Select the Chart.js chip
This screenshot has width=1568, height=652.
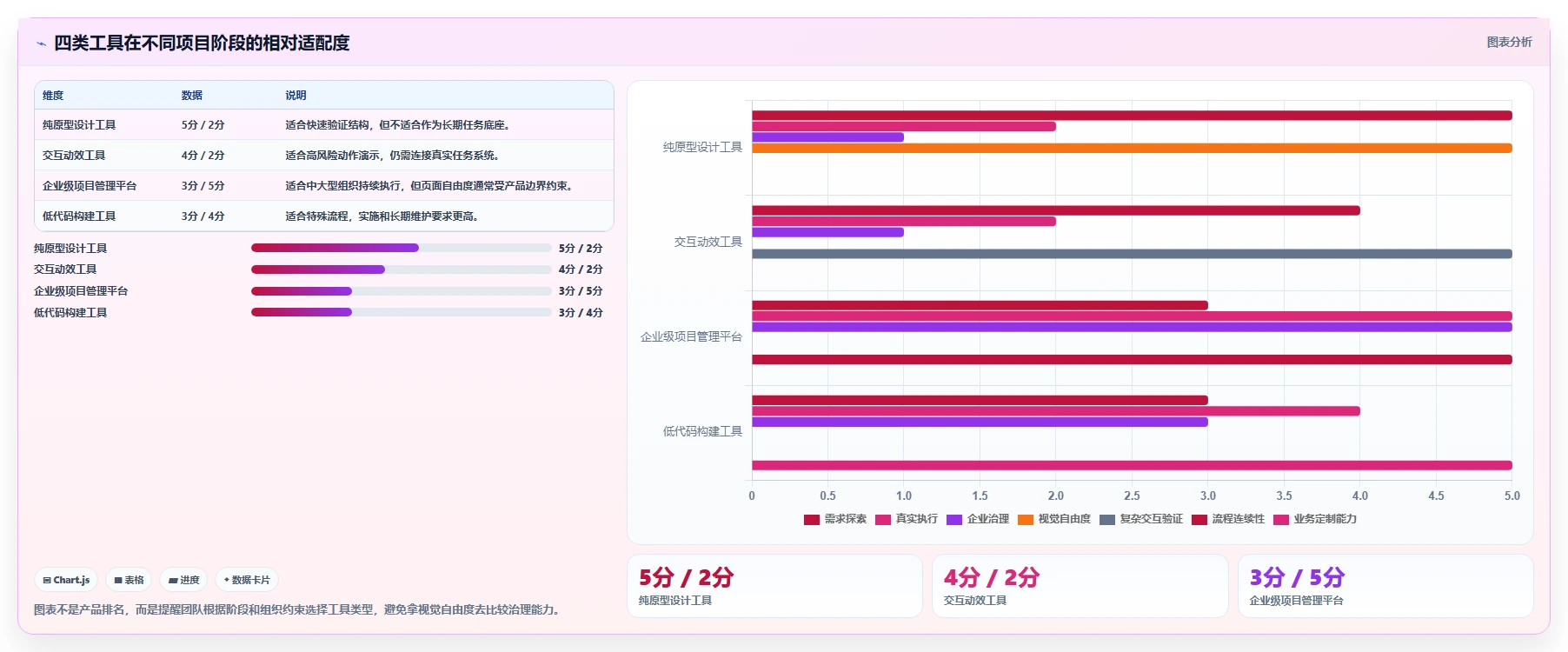click(67, 580)
